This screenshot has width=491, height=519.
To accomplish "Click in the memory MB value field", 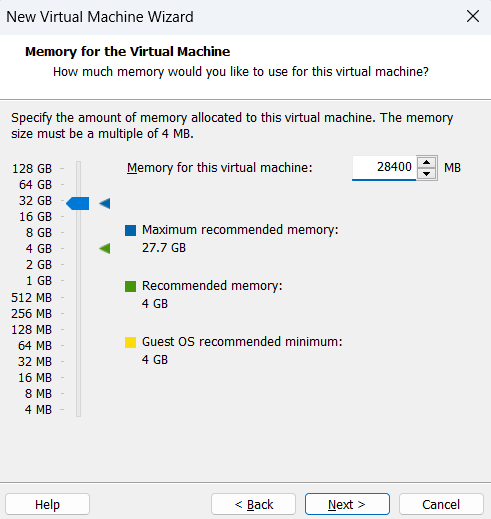I will click(x=384, y=167).
